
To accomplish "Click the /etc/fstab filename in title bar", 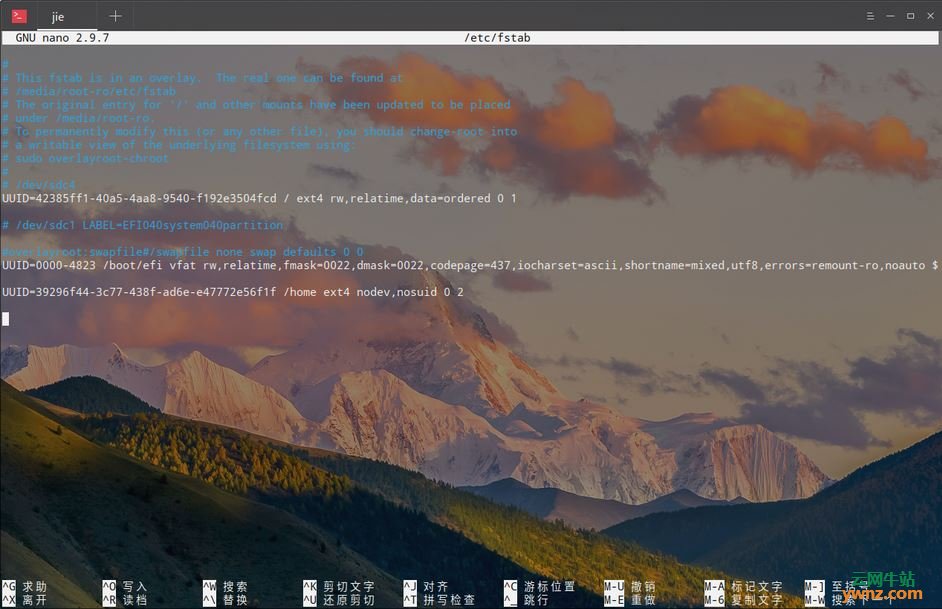I will point(497,38).
